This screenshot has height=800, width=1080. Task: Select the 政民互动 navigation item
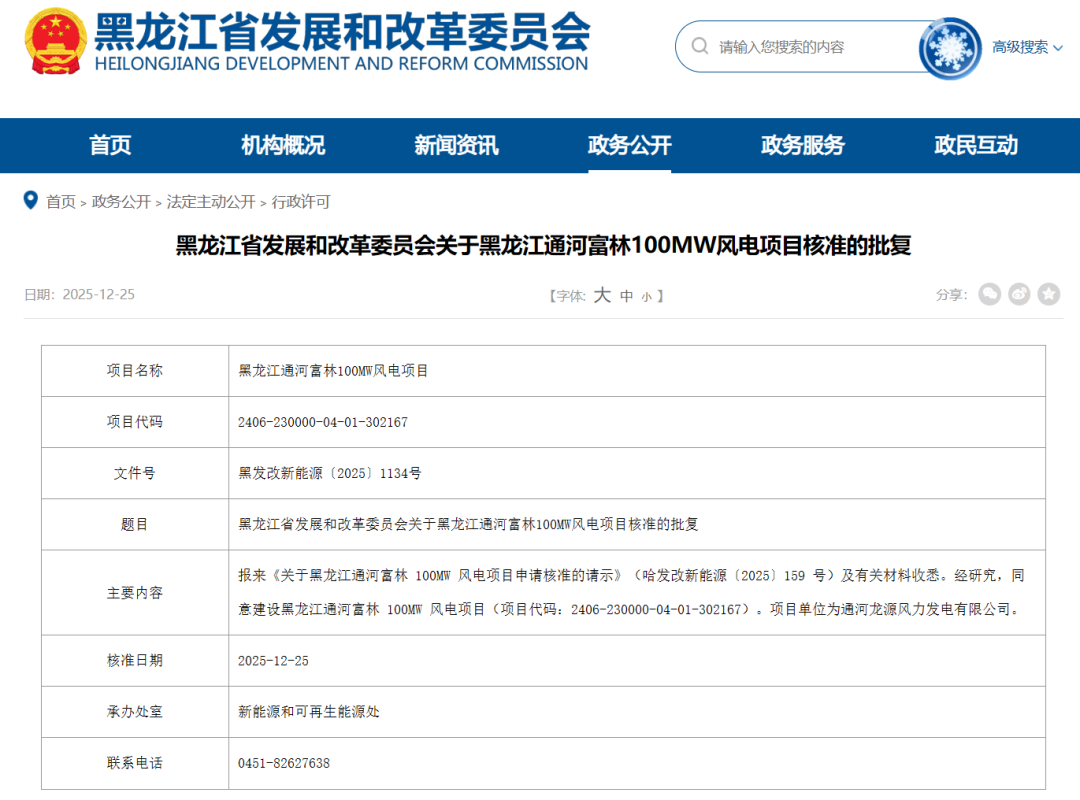pyautogui.click(x=976, y=145)
